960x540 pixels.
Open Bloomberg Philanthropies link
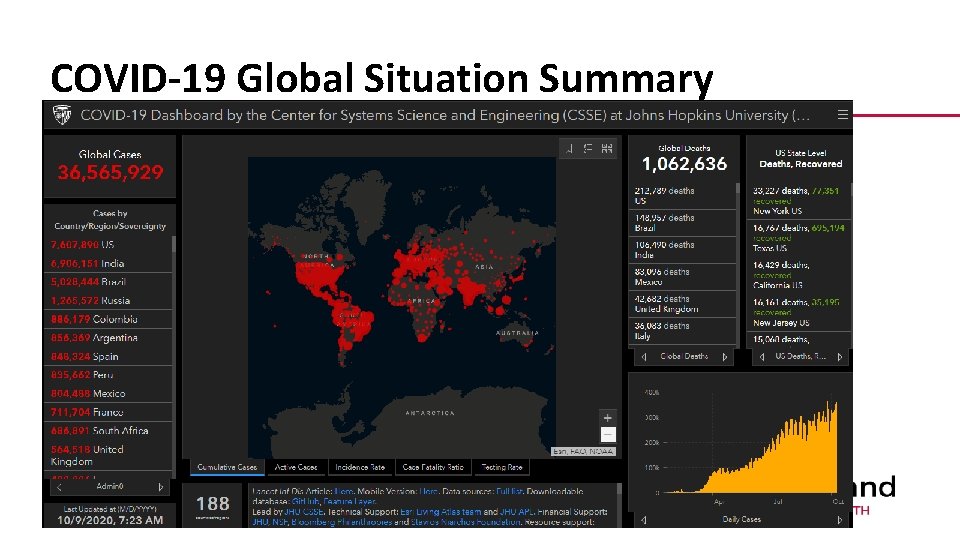pyautogui.click(x=342, y=522)
